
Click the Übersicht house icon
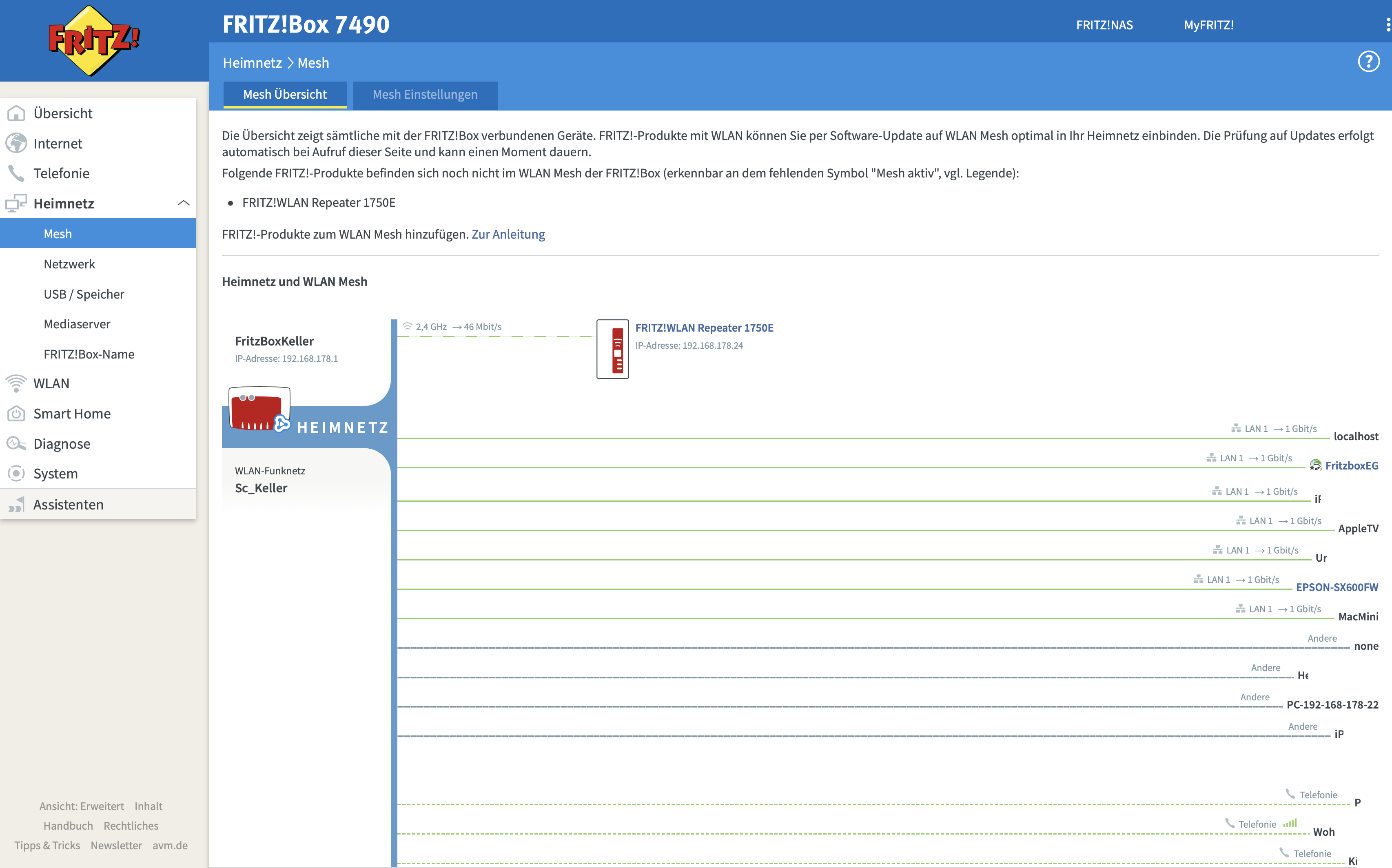tap(16, 113)
